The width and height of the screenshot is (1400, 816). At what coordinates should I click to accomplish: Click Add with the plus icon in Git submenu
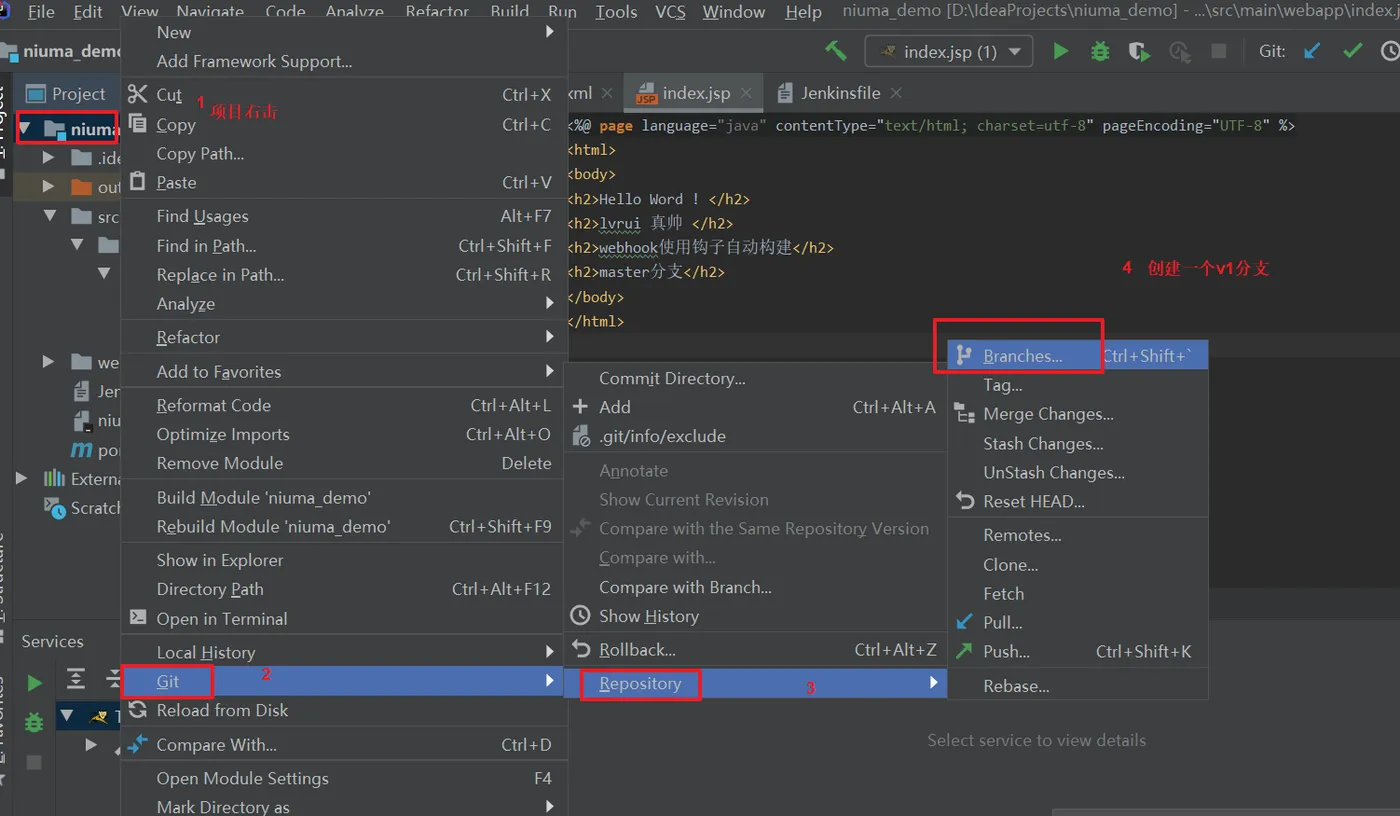tap(755, 407)
